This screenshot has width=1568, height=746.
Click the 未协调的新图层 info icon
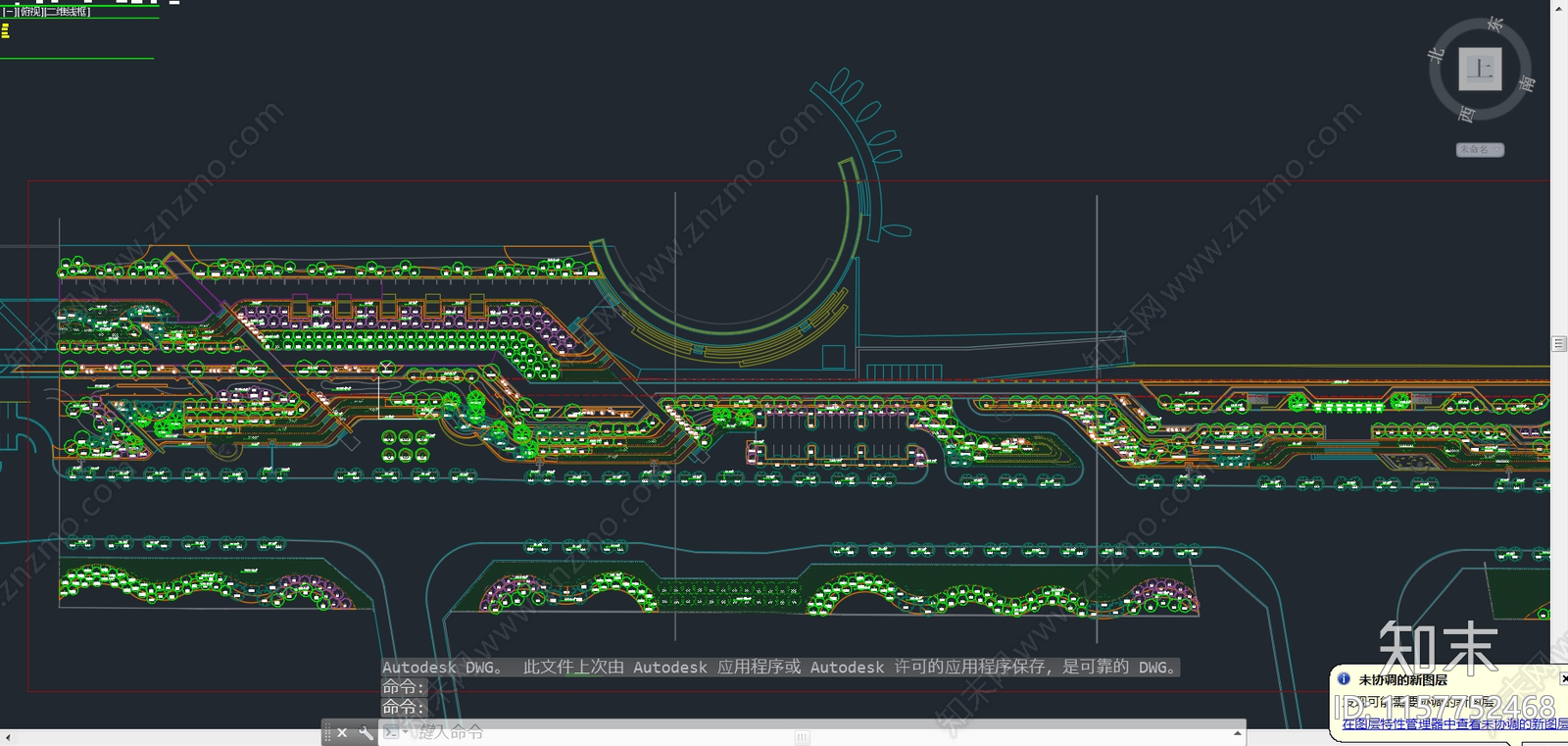coord(1344,678)
